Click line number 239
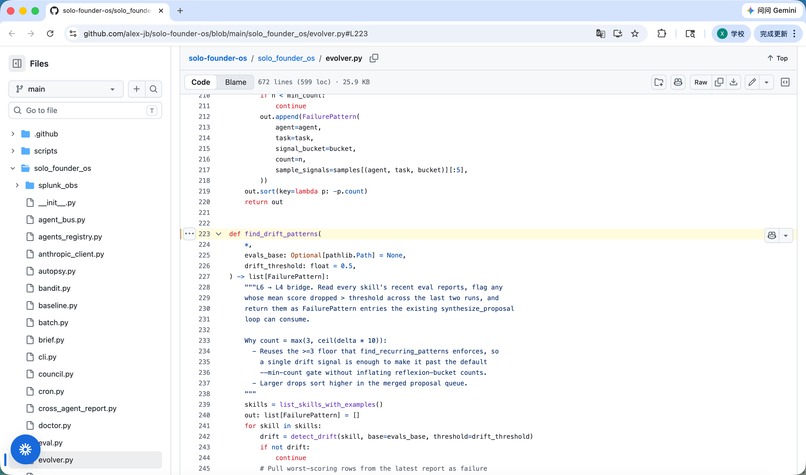Viewport: 806px width, 475px height. 204,405
